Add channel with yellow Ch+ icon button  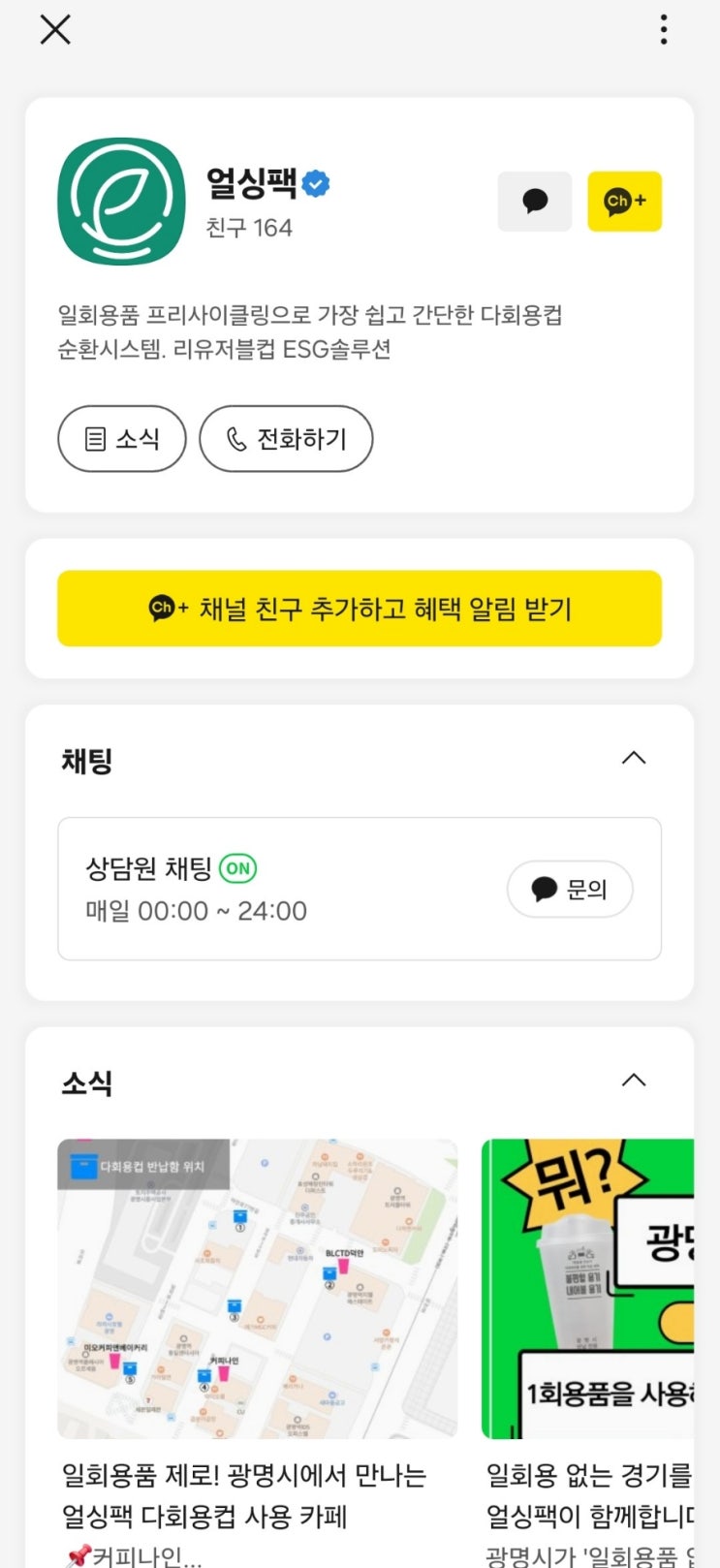pos(625,202)
